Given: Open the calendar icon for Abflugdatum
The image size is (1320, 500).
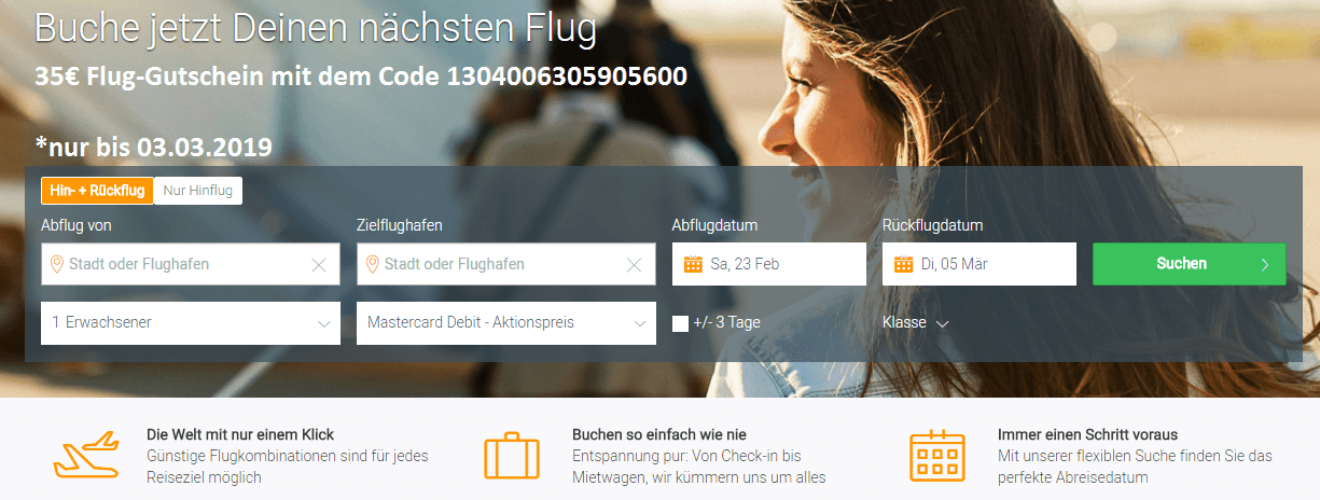Looking at the screenshot, I should point(692,264).
